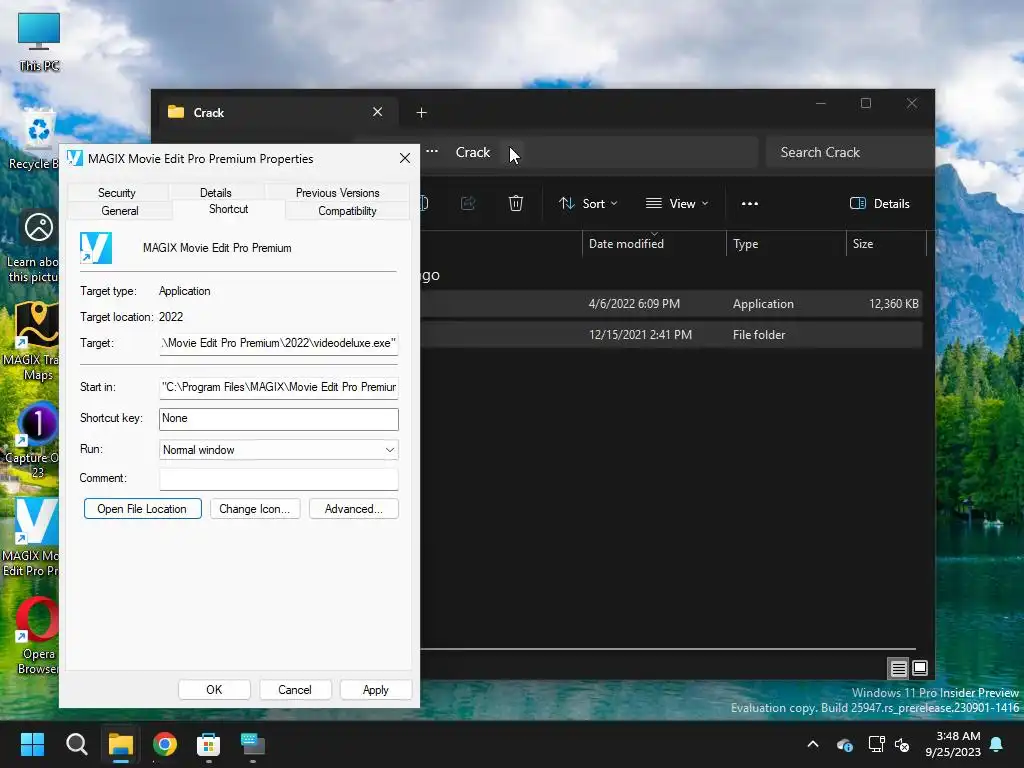Open the Sort dropdown in File Explorer
Viewport: 1024px width, 768px height.
pos(588,204)
